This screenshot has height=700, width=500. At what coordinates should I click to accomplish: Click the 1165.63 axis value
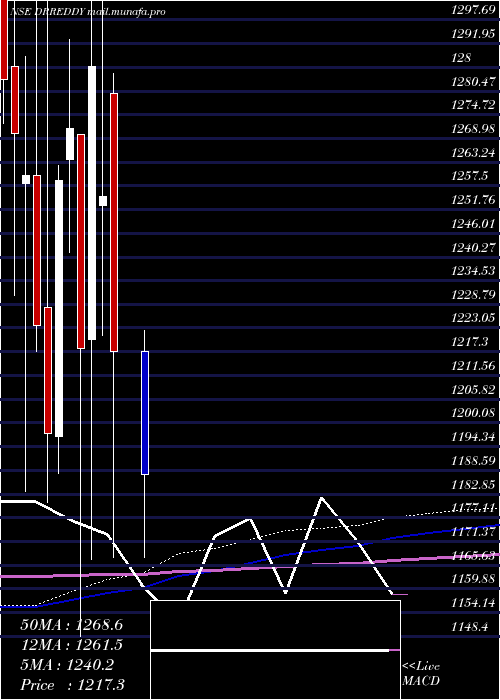[x=473, y=555]
